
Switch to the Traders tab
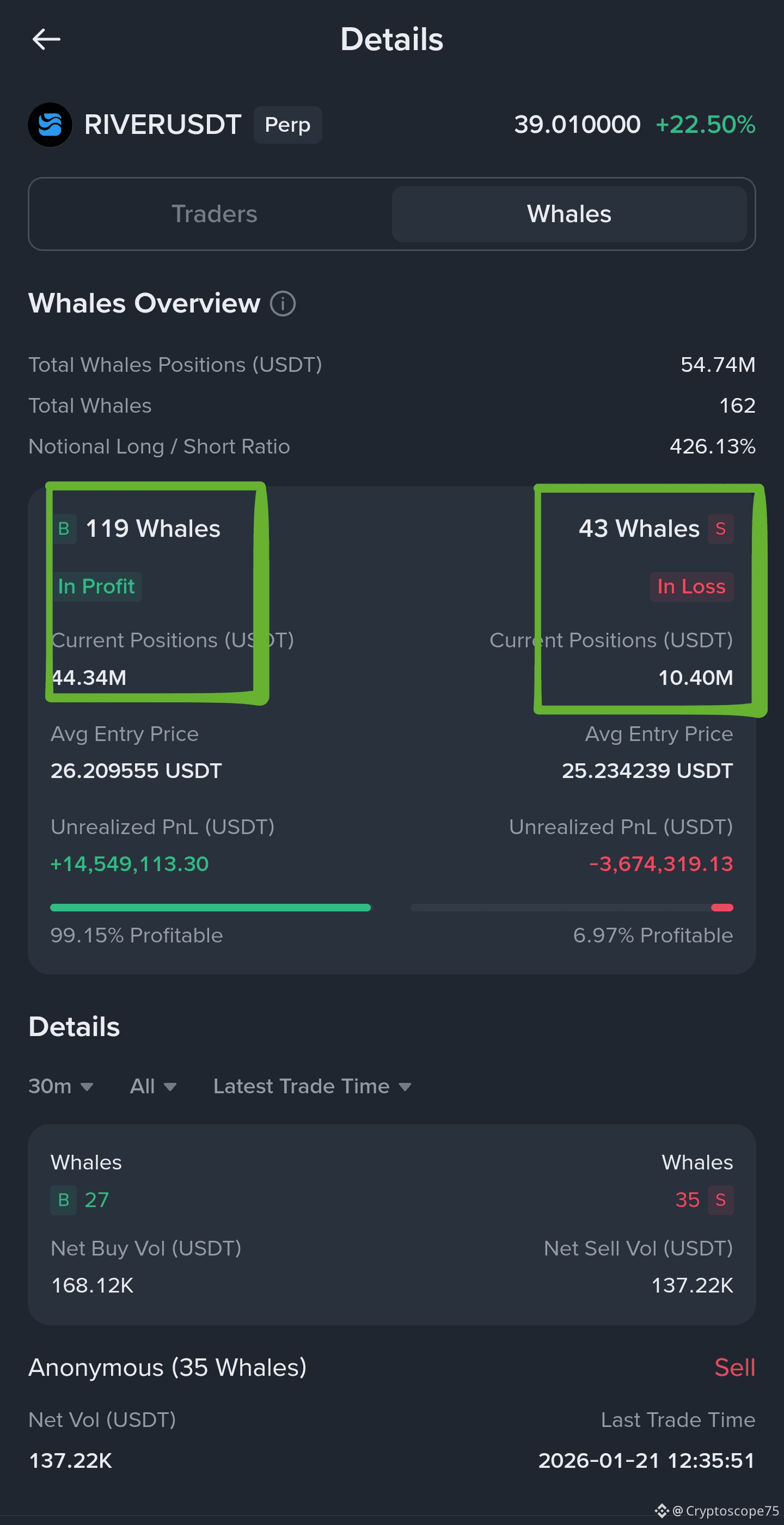tap(214, 214)
